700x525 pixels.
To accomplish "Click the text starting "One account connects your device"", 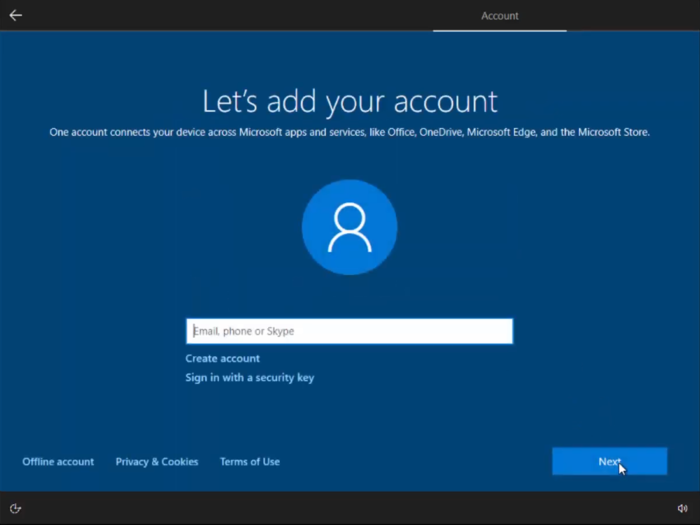I will pyautogui.click(x=350, y=132).
